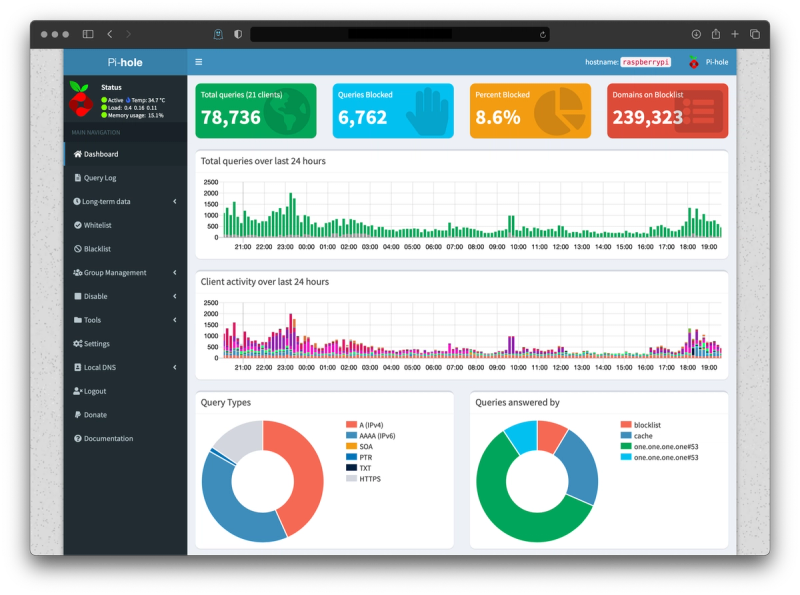Expand the Disable submenu chevron
The height and width of the screenshot is (595, 800).
click(174, 296)
